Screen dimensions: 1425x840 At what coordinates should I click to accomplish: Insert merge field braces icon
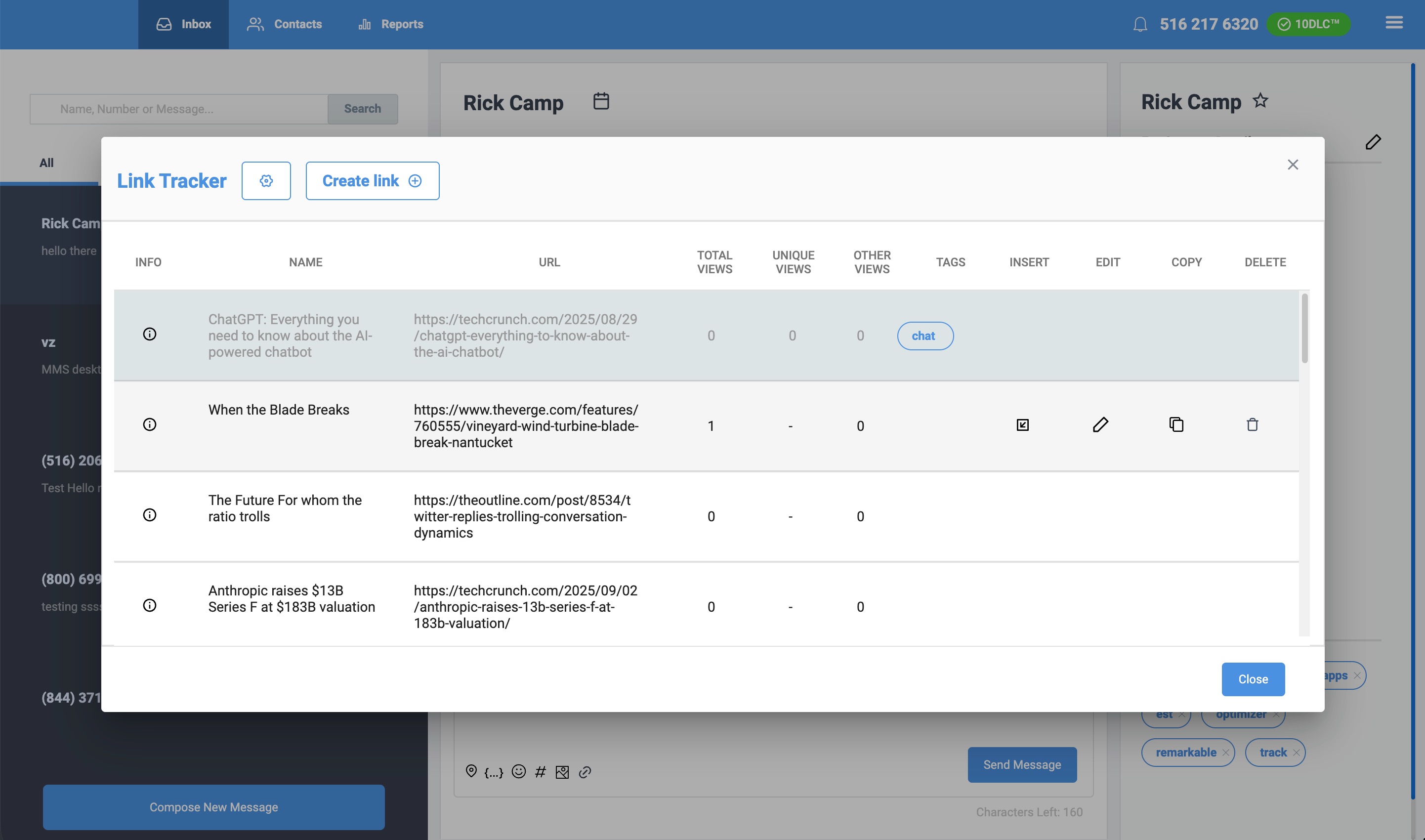coord(494,772)
